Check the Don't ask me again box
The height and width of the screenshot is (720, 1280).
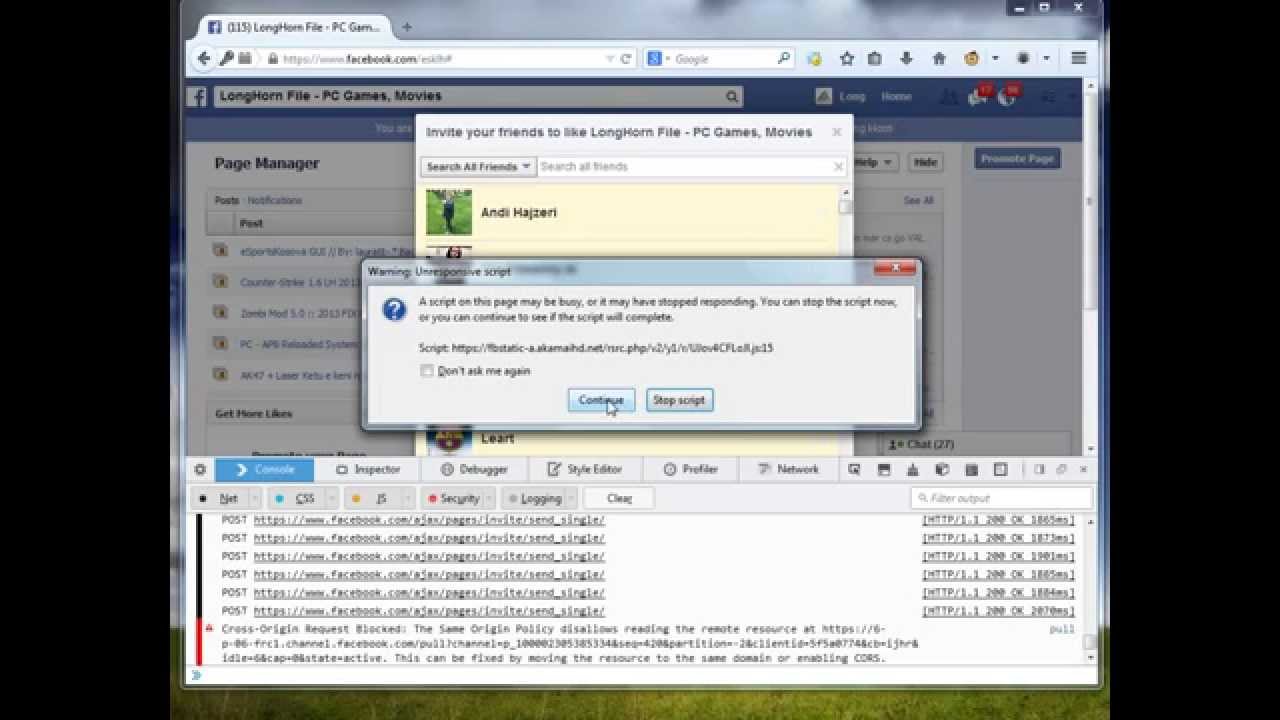point(427,371)
